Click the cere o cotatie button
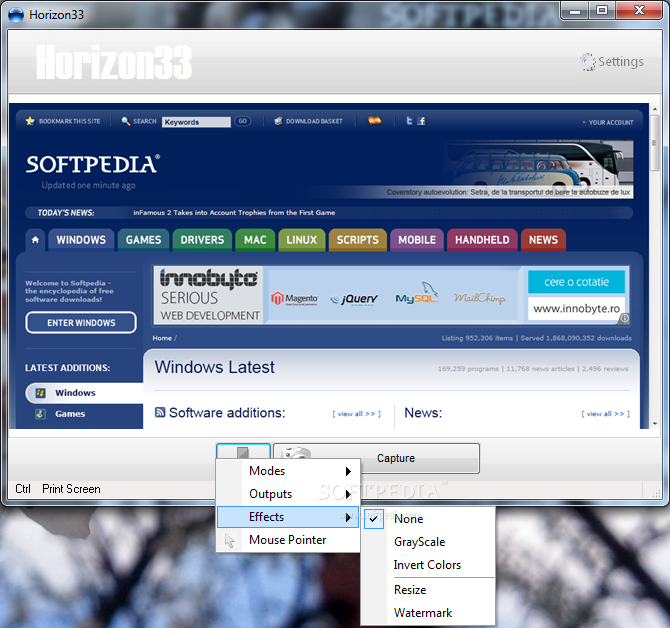The image size is (670, 628). pyautogui.click(x=576, y=282)
